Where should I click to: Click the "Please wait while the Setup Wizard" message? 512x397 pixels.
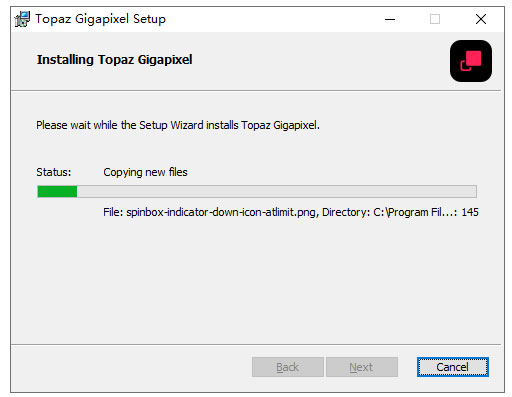[x=178, y=125]
